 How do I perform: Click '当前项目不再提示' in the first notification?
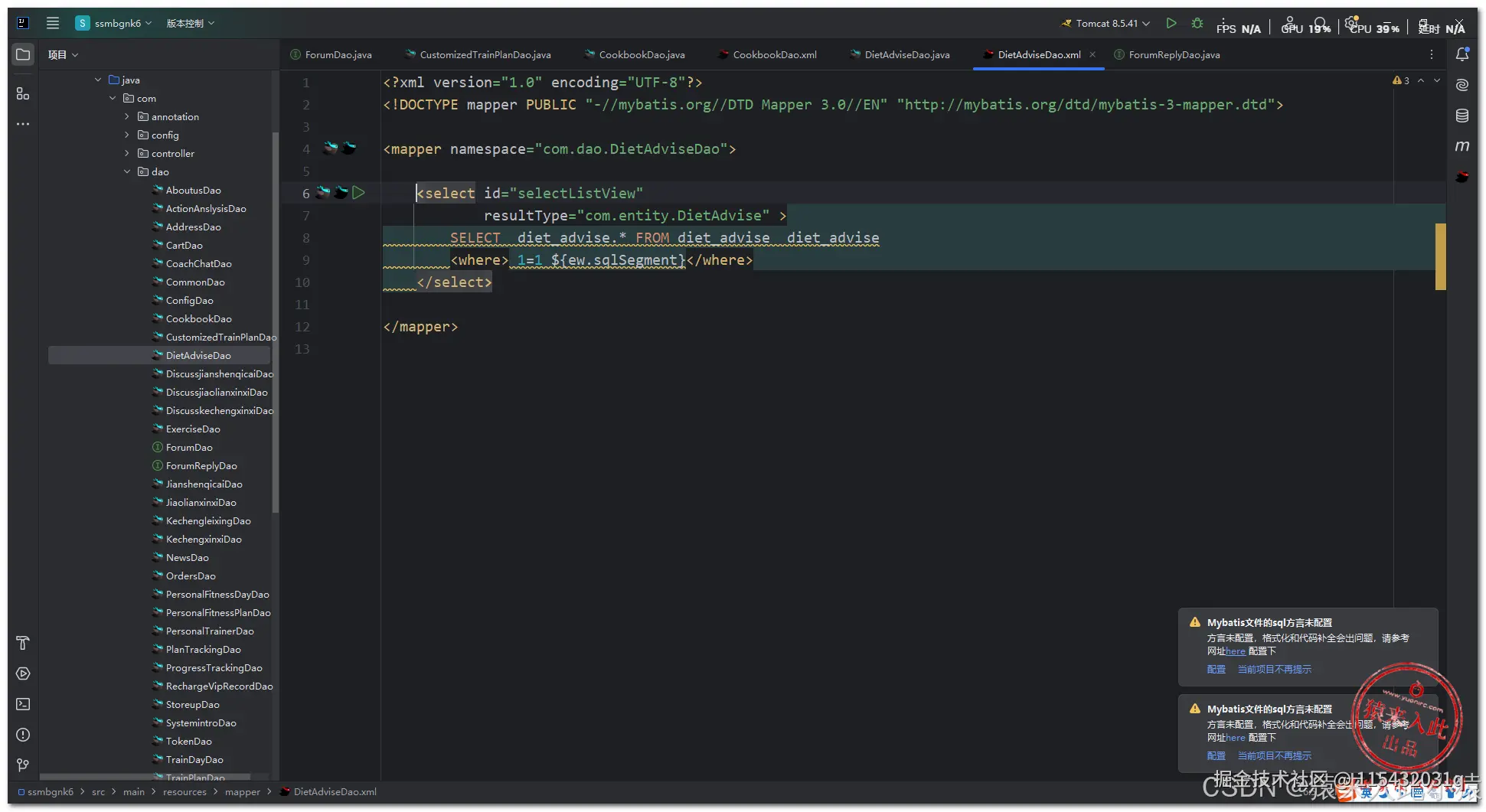click(x=1274, y=670)
